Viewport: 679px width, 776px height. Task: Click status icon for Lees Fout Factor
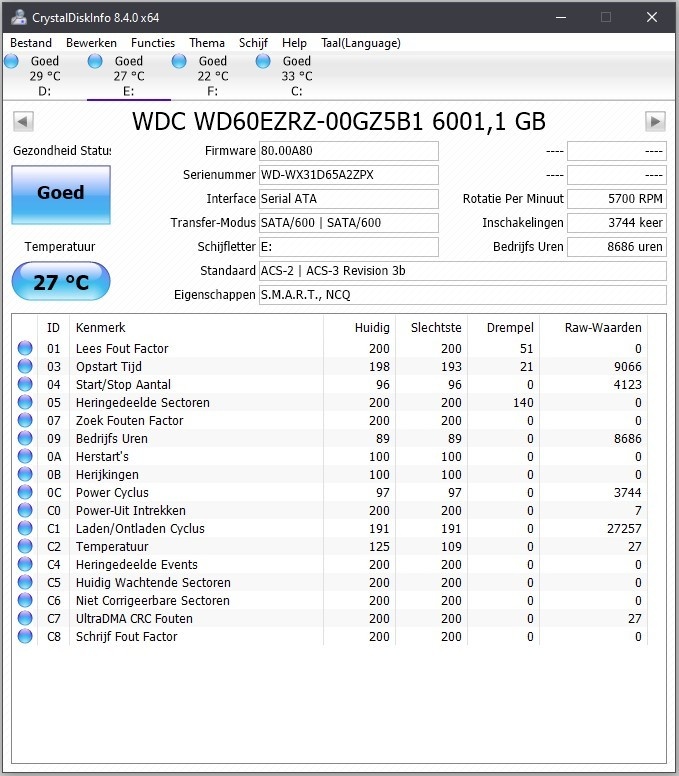[25, 348]
